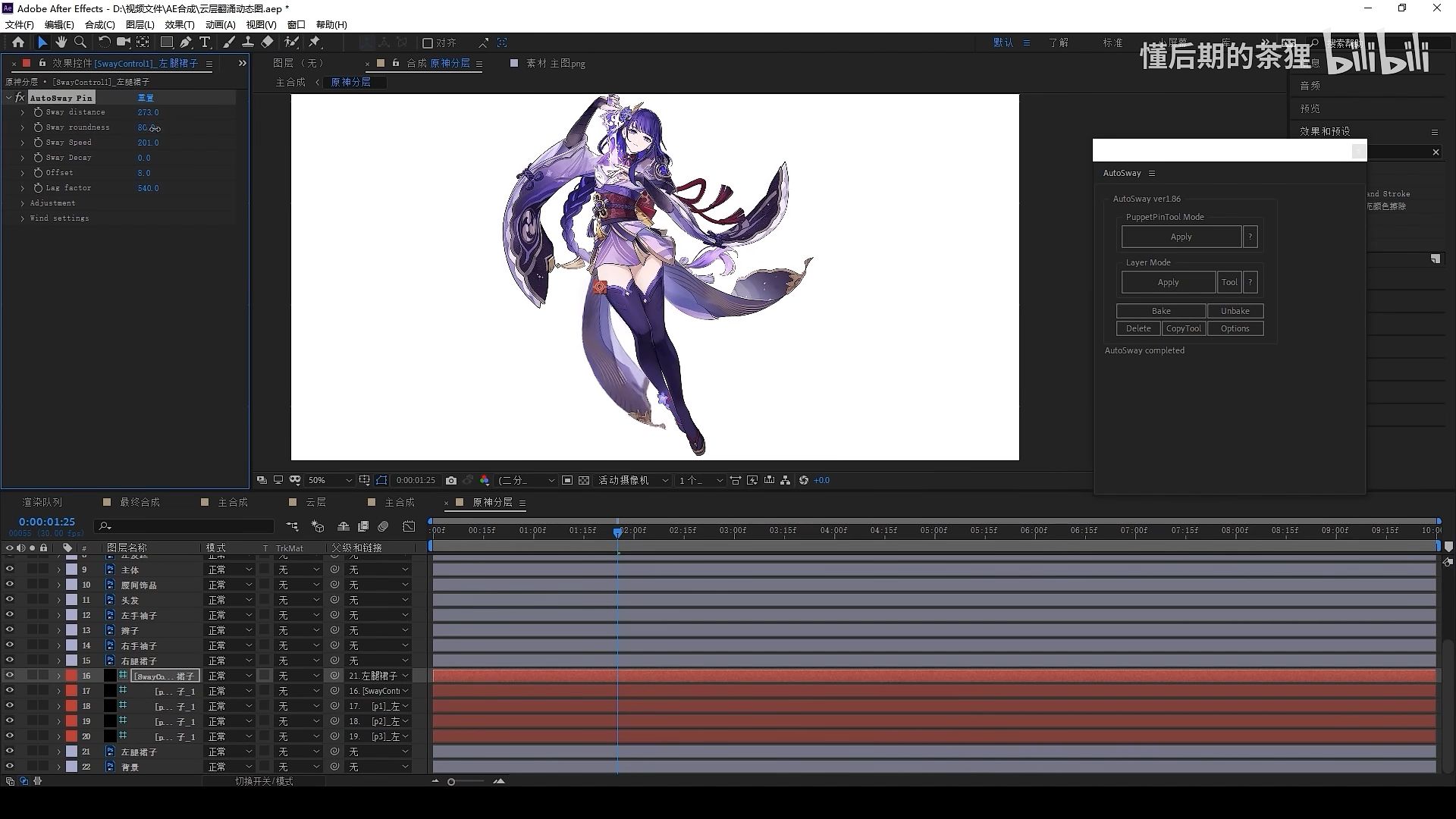Hide layer 21 左腿裙子

[10, 752]
